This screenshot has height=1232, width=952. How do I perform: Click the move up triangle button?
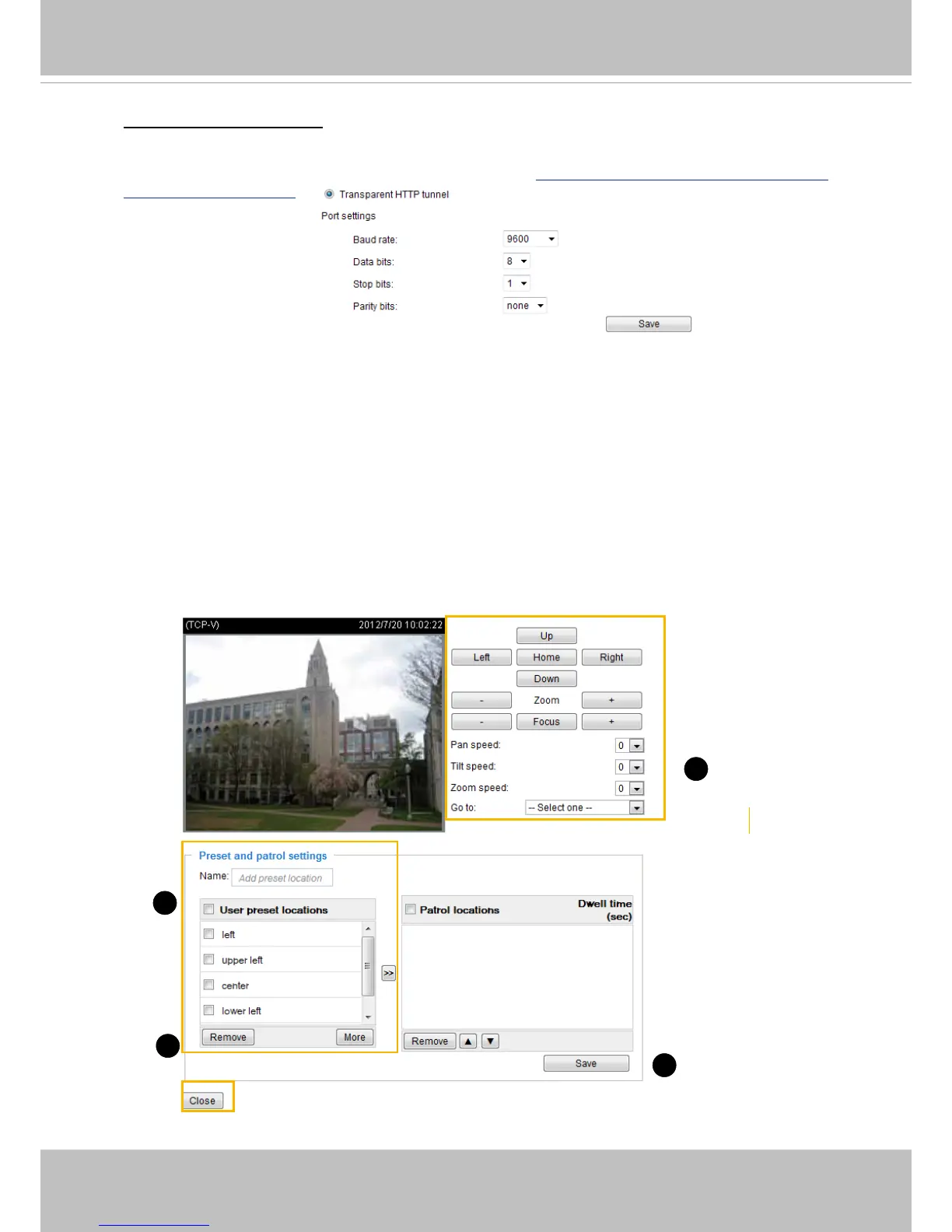pos(468,1041)
